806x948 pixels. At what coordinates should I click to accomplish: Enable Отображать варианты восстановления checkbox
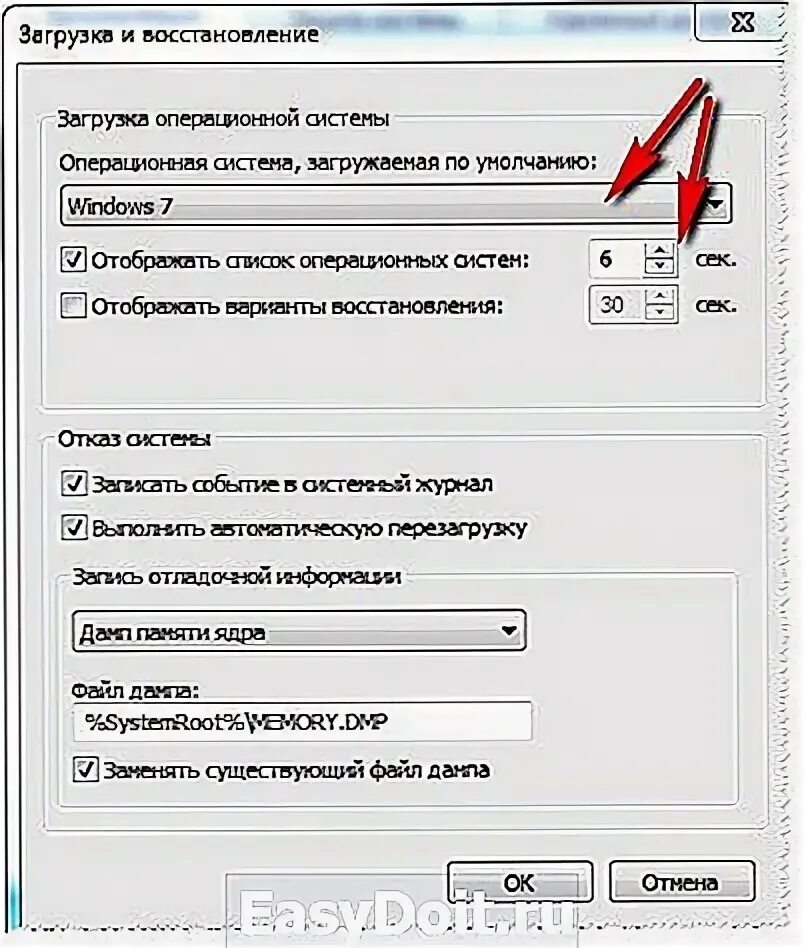[73, 305]
